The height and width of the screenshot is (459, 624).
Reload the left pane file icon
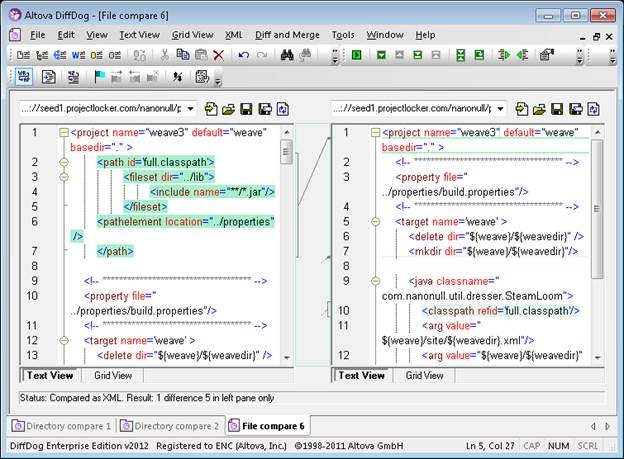[x=282, y=107]
